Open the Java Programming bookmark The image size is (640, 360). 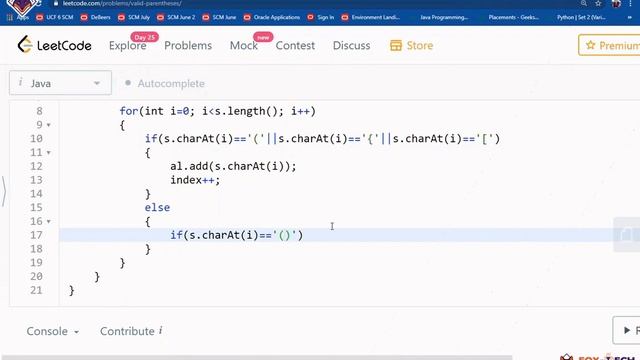444,18
